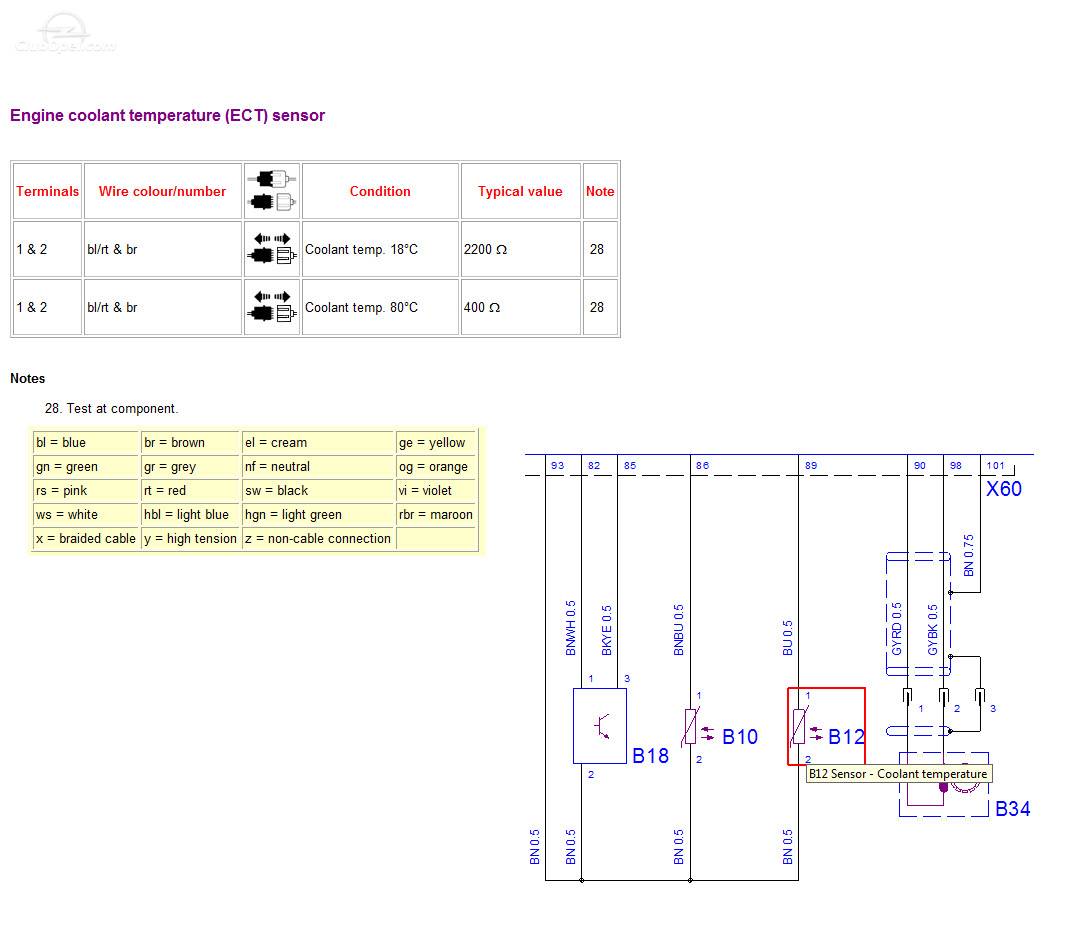Viewport: 1079px width, 941px height.
Task: Click the 'rbr = maroon' legend cell
Action: click(436, 515)
